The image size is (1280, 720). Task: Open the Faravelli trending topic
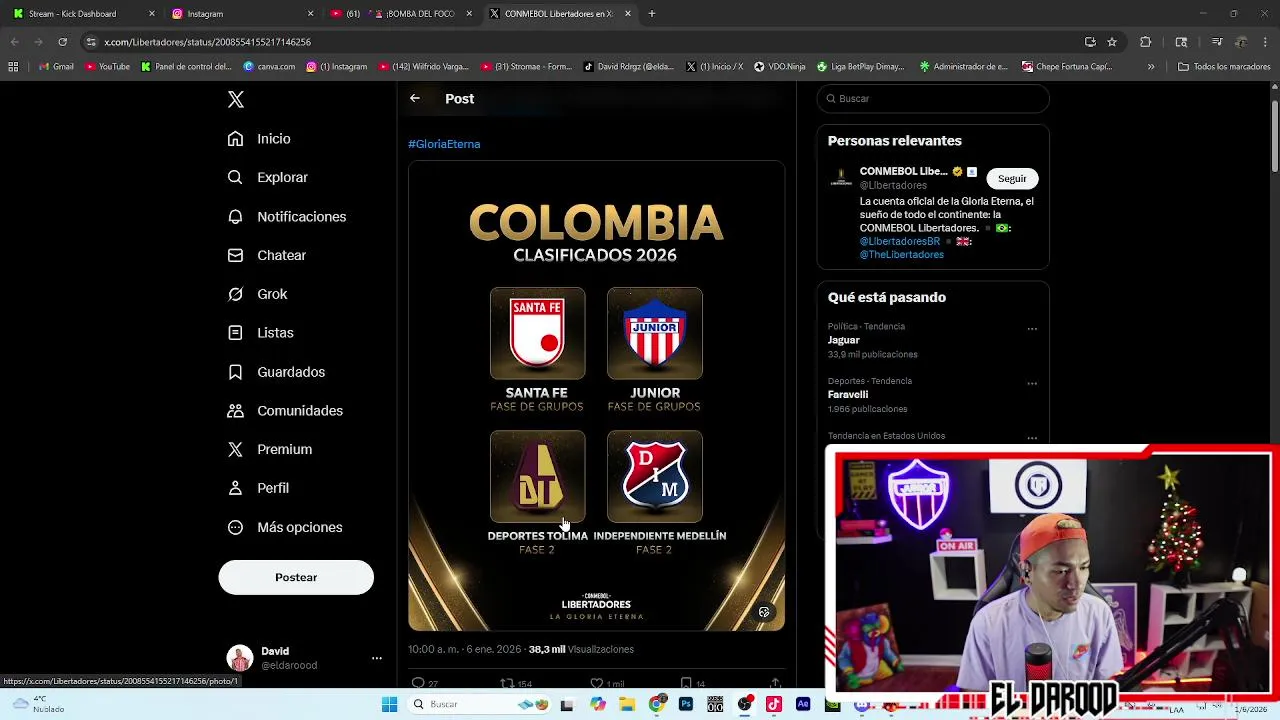[x=848, y=395]
